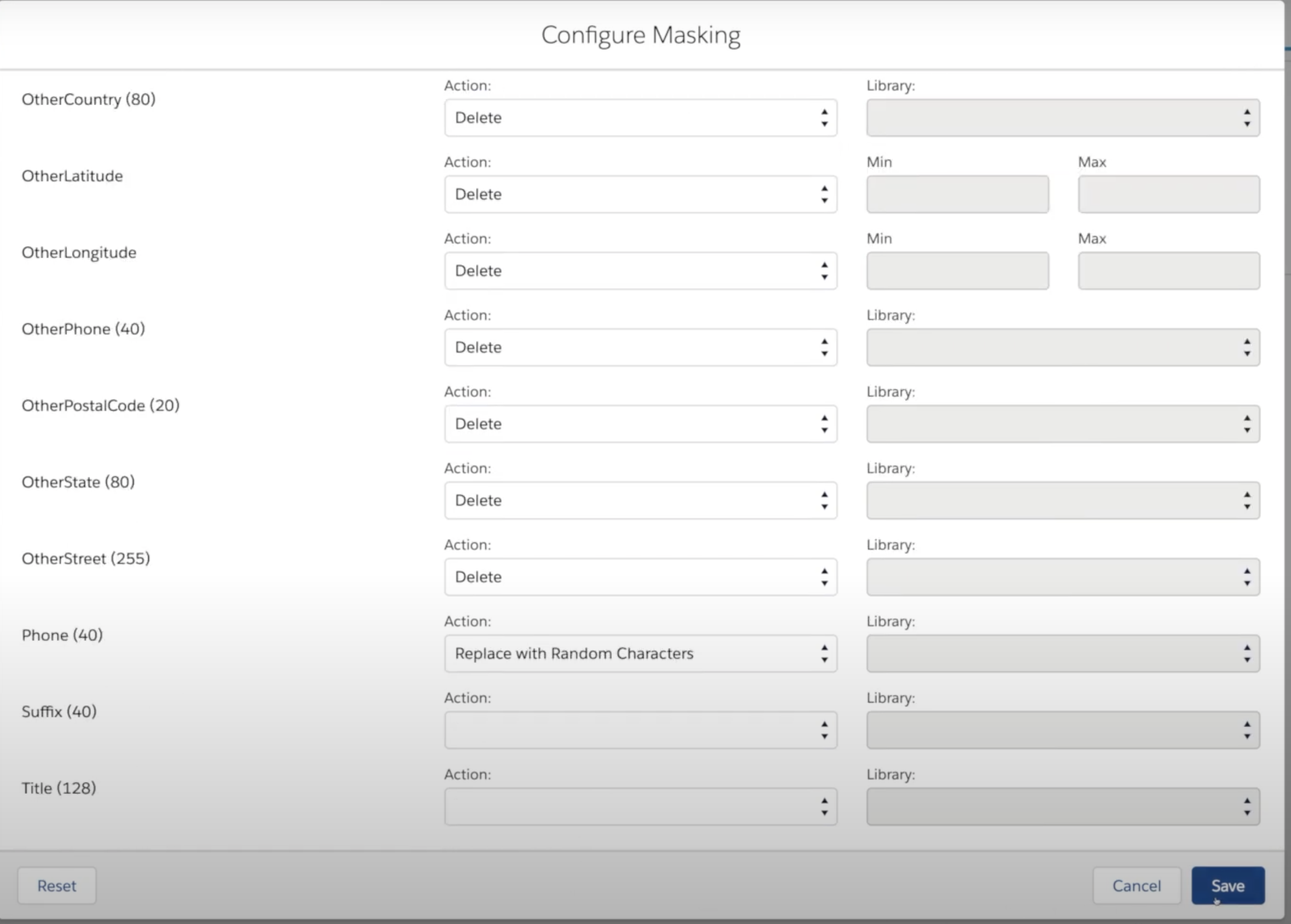Click the OtherState (80) field label
This screenshot has width=1291, height=924.
tap(79, 482)
